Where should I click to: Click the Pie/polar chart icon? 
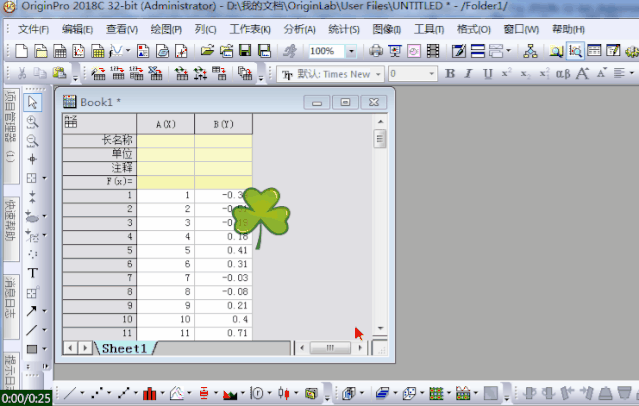click(x=257, y=393)
